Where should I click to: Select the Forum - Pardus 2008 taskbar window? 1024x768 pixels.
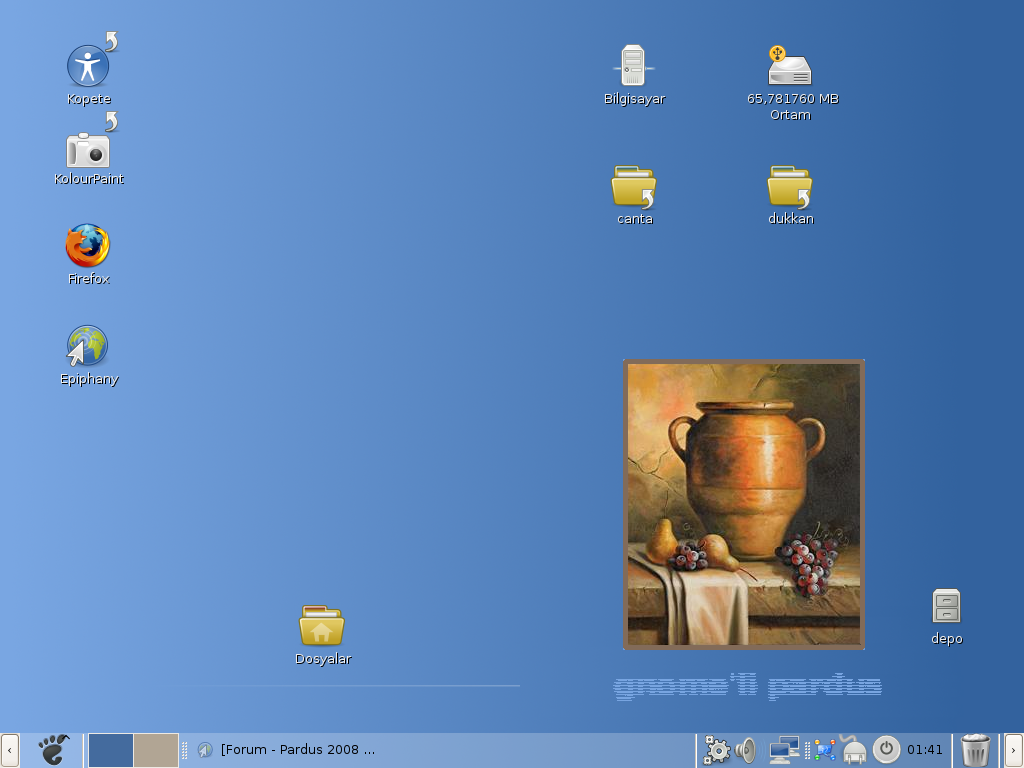tap(290, 750)
